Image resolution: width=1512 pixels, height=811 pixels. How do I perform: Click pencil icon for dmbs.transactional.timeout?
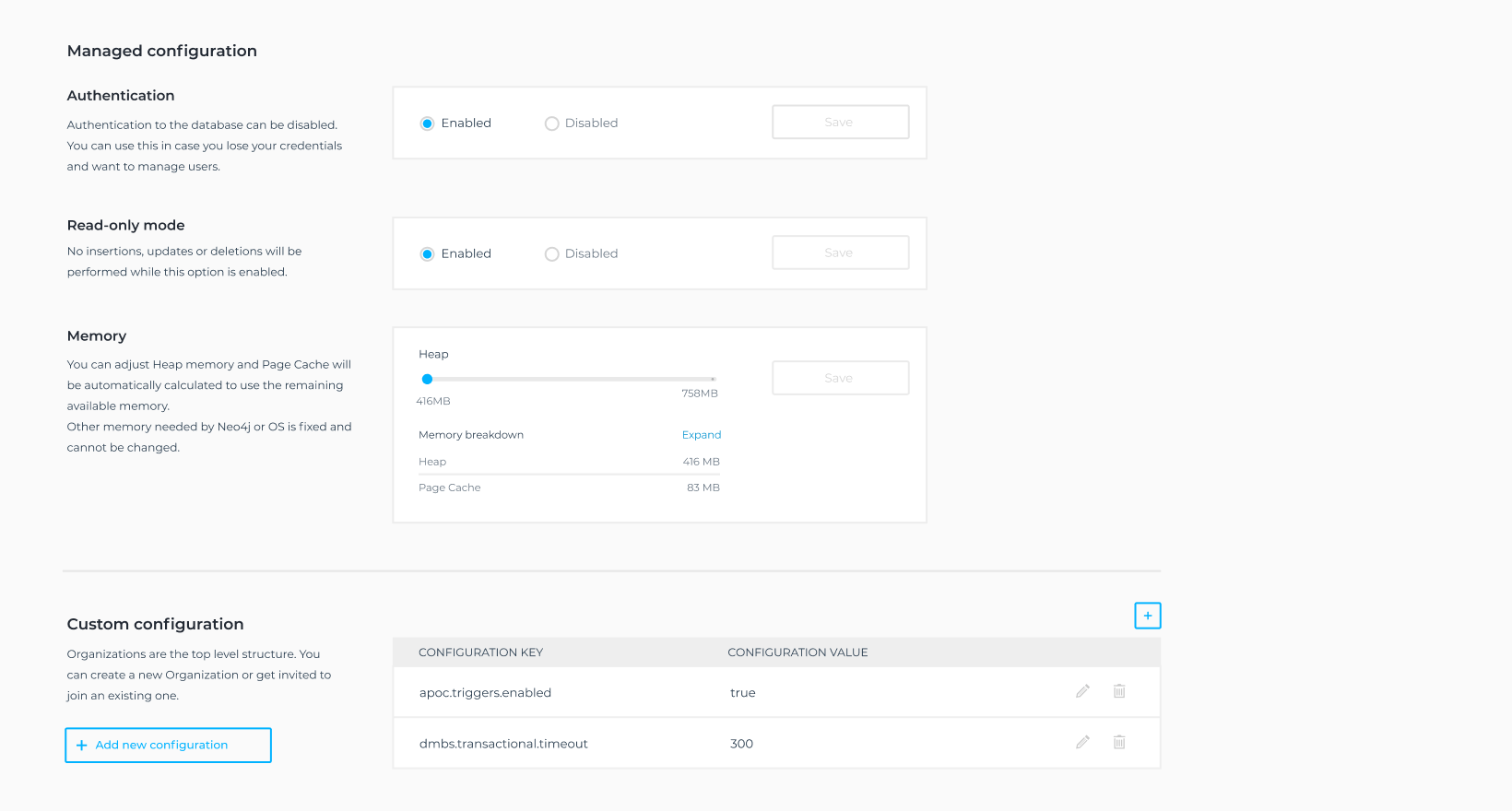pyautogui.click(x=1082, y=742)
